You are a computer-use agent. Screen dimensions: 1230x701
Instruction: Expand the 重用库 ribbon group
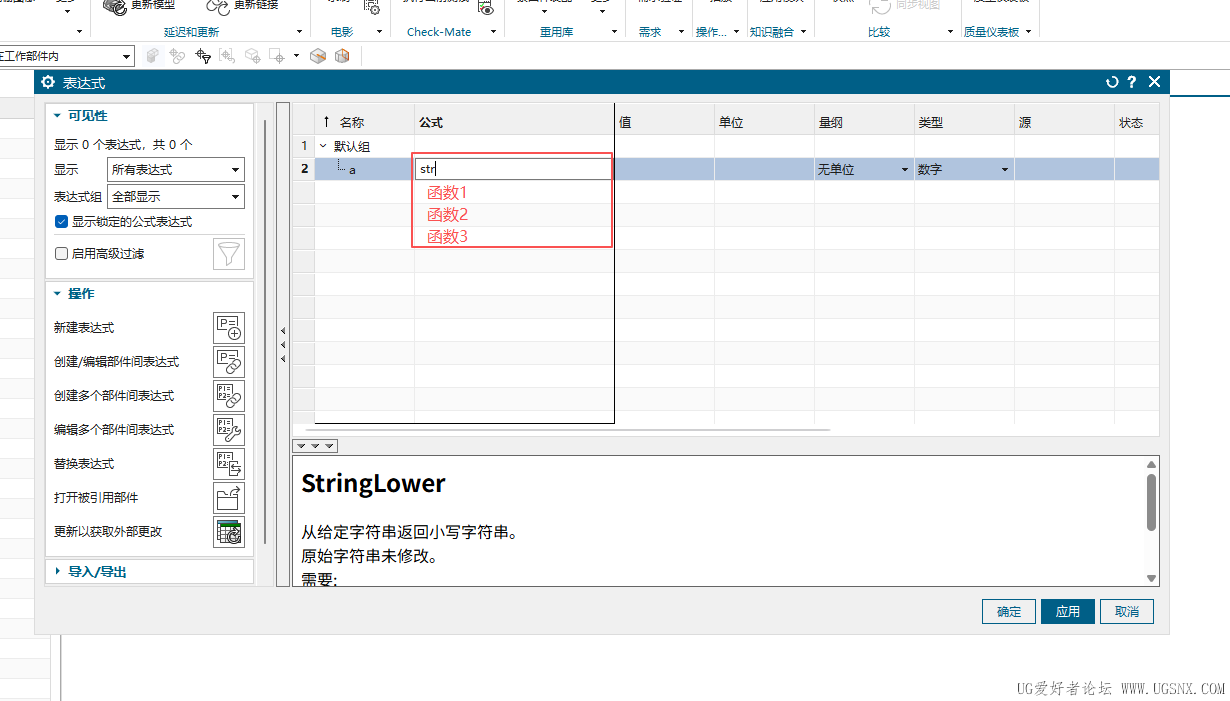pos(615,32)
